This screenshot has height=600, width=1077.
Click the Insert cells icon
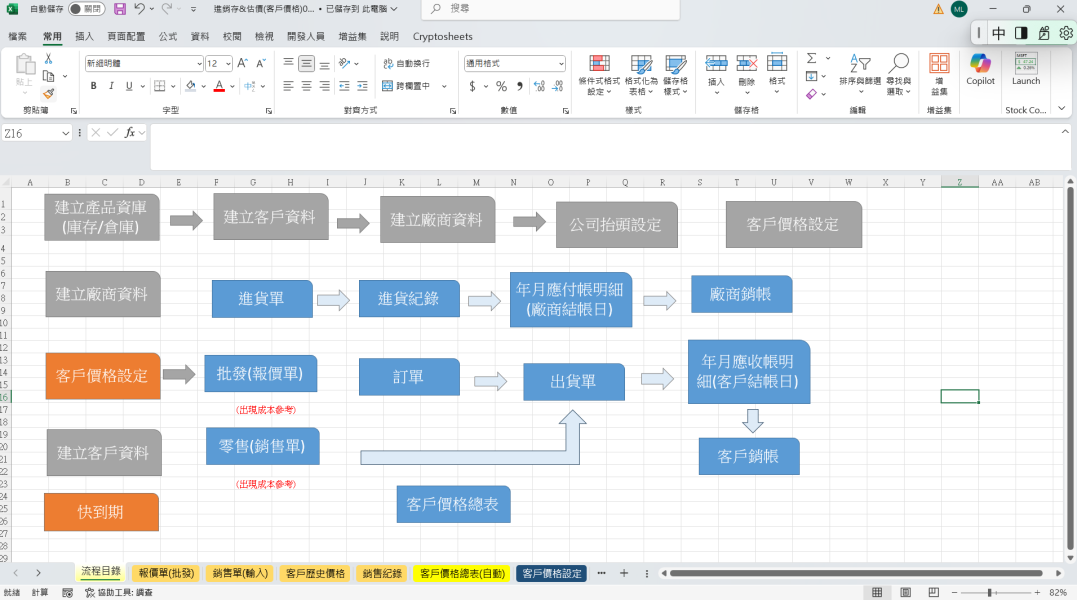(x=716, y=65)
